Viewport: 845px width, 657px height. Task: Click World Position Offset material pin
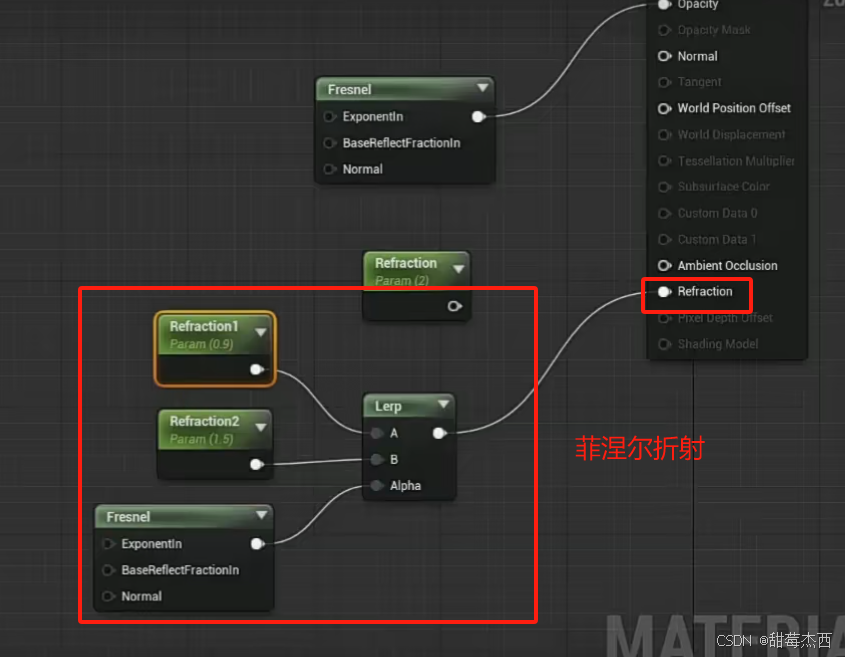tap(664, 108)
